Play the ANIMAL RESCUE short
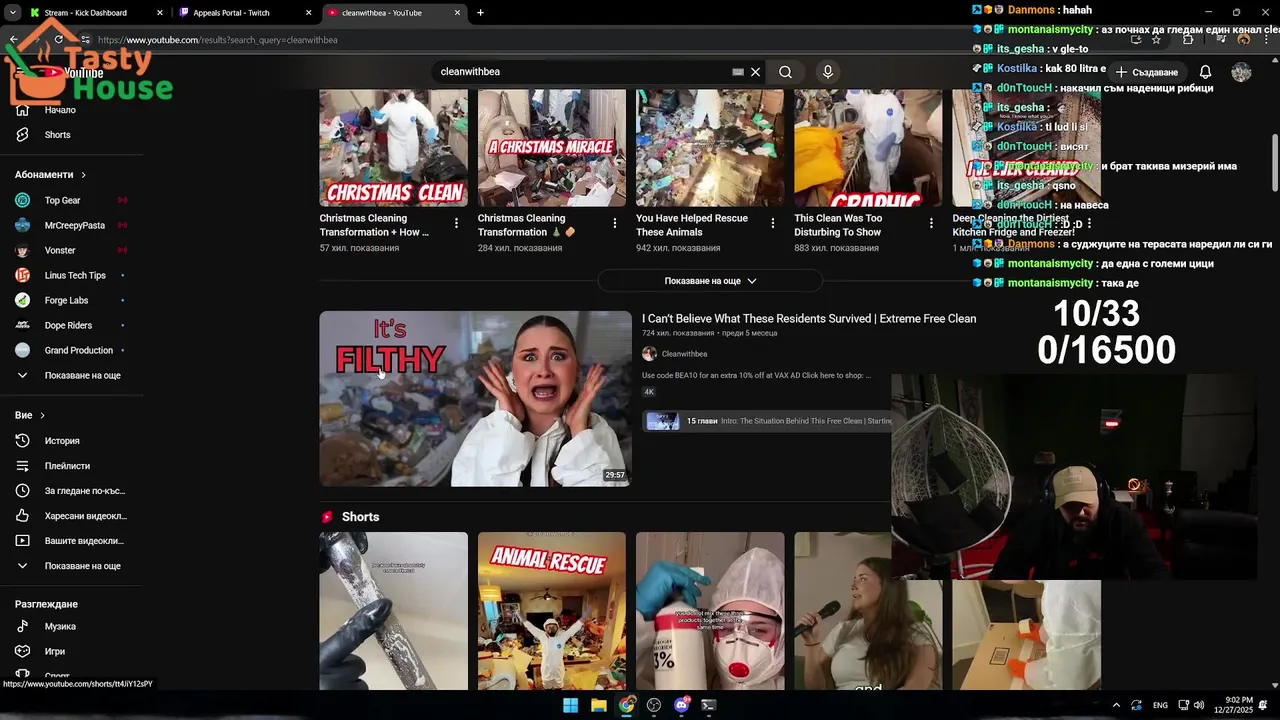 point(552,611)
